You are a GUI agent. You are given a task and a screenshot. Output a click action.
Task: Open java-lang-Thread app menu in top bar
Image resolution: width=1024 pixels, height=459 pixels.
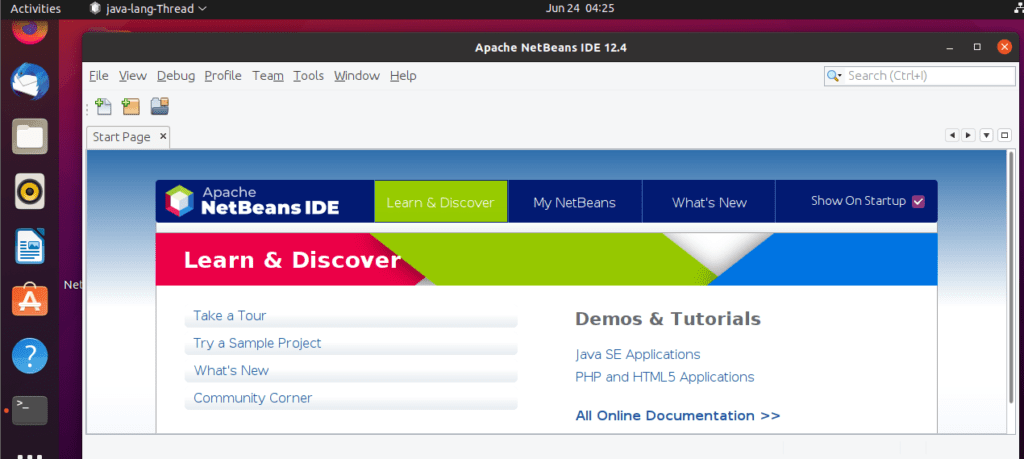tap(148, 8)
